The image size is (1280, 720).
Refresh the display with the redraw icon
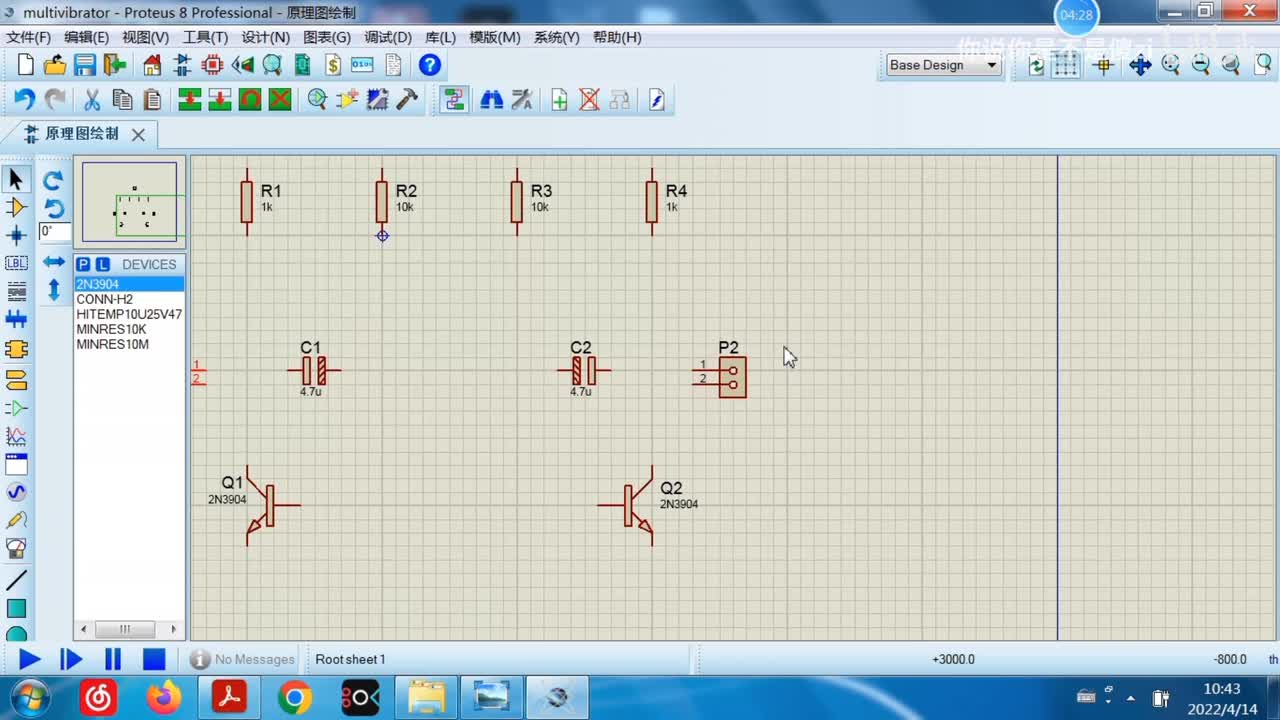[1036, 65]
